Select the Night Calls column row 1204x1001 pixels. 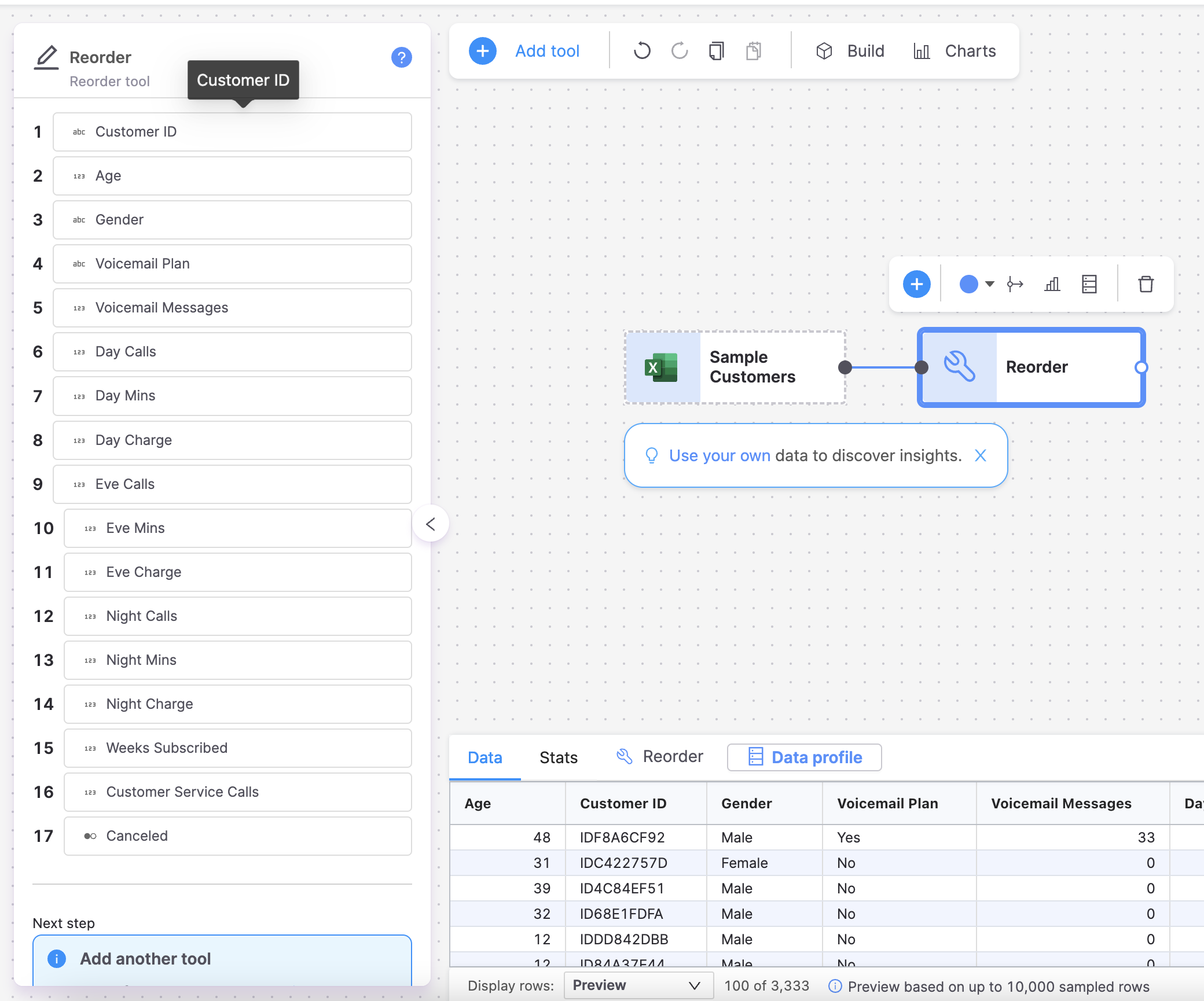click(x=238, y=616)
